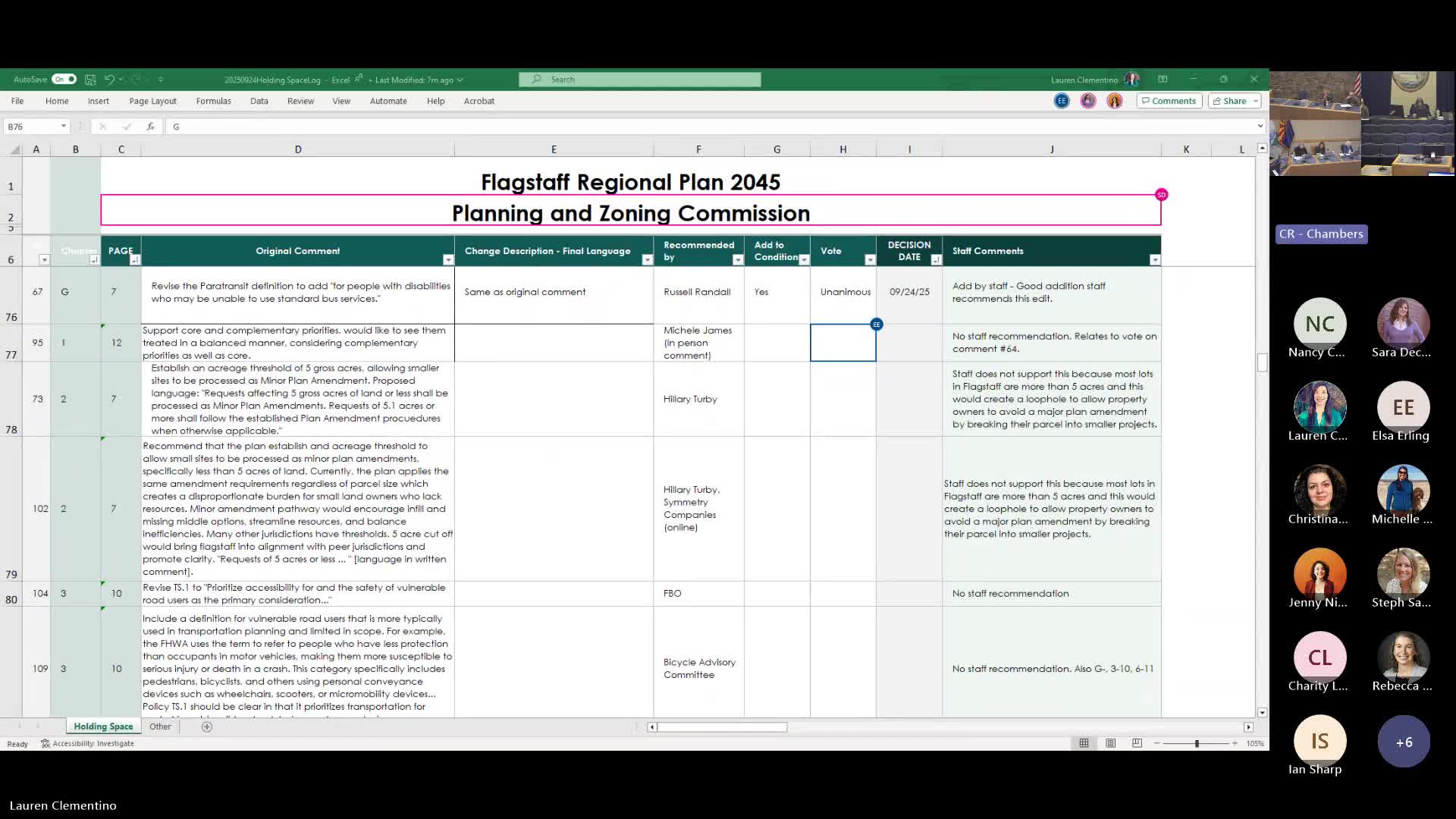Switch to Page Break Preview icon
Screen dimensions: 1456x819
pyautogui.click(x=1137, y=743)
